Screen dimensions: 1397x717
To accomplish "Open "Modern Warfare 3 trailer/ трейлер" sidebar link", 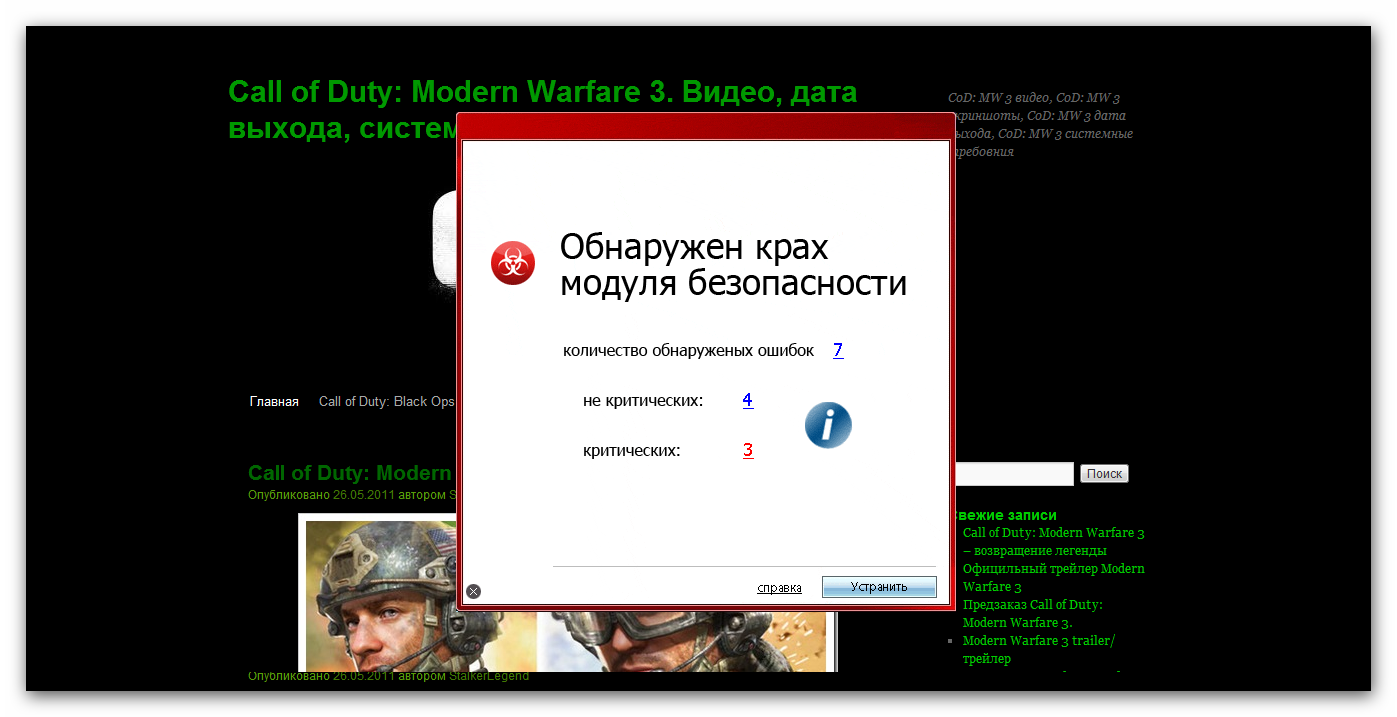I will pyautogui.click(x=1039, y=650).
